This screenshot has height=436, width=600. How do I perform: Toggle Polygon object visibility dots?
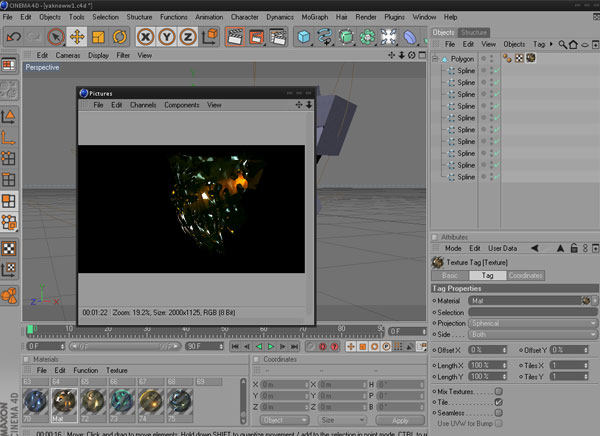[x=492, y=59]
